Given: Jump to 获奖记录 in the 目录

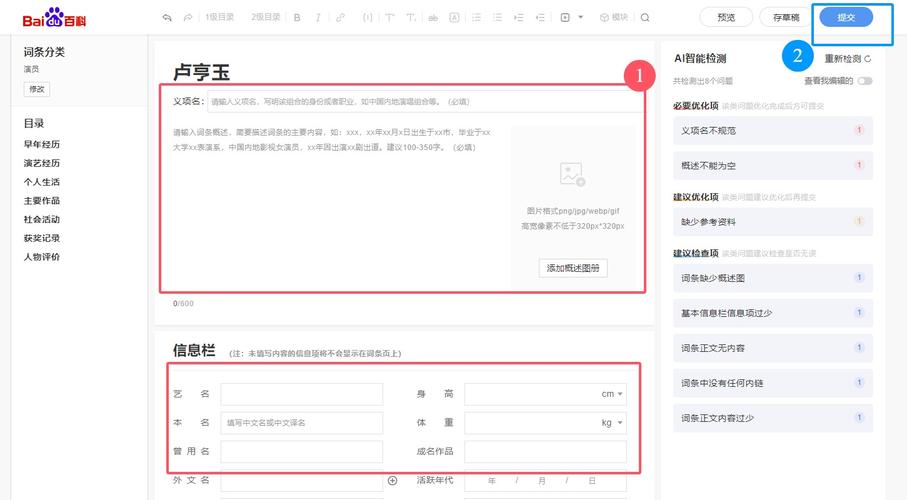Looking at the screenshot, I should 42,238.
